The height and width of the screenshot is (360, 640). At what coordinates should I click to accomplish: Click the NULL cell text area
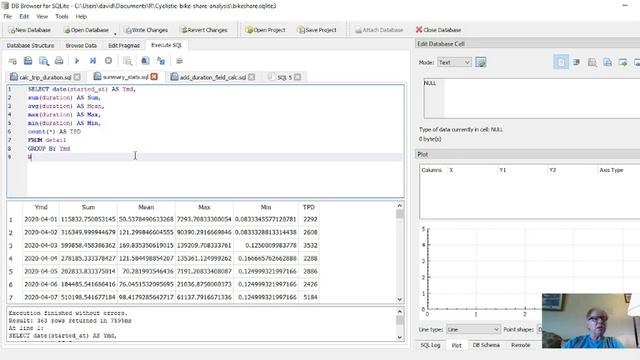(531, 98)
